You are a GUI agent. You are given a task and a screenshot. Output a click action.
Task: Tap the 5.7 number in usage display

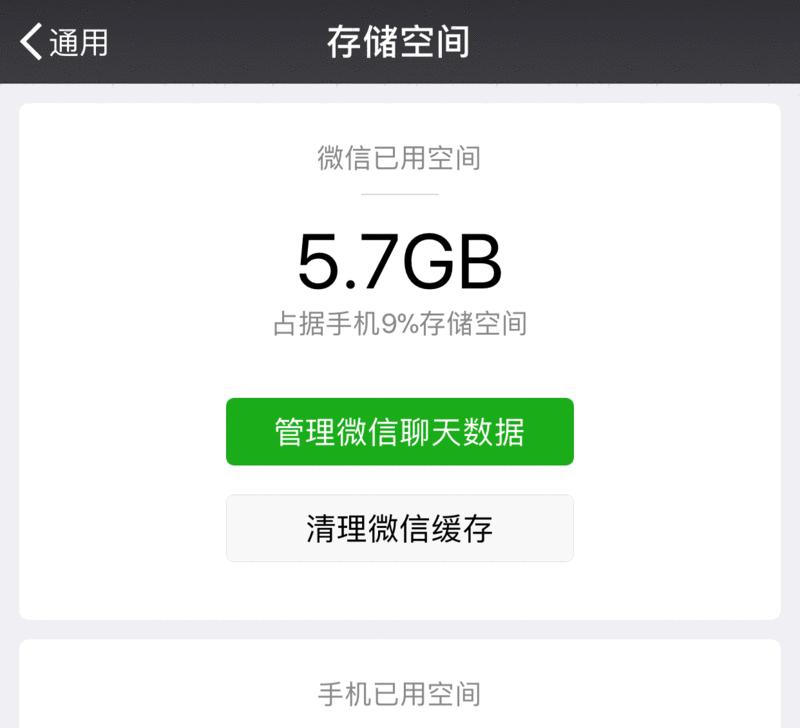(348, 261)
